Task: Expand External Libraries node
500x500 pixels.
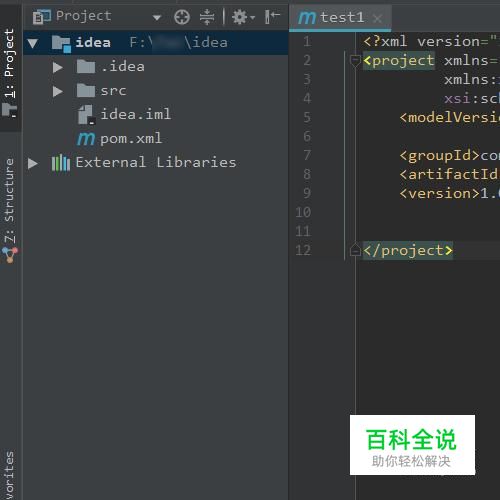Action: 33,163
